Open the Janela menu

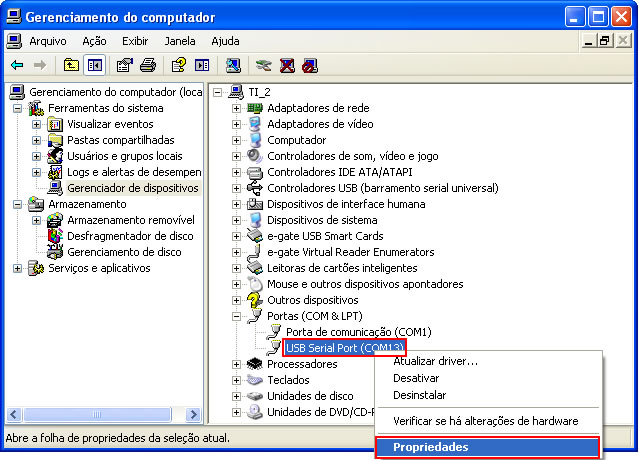coord(180,41)
